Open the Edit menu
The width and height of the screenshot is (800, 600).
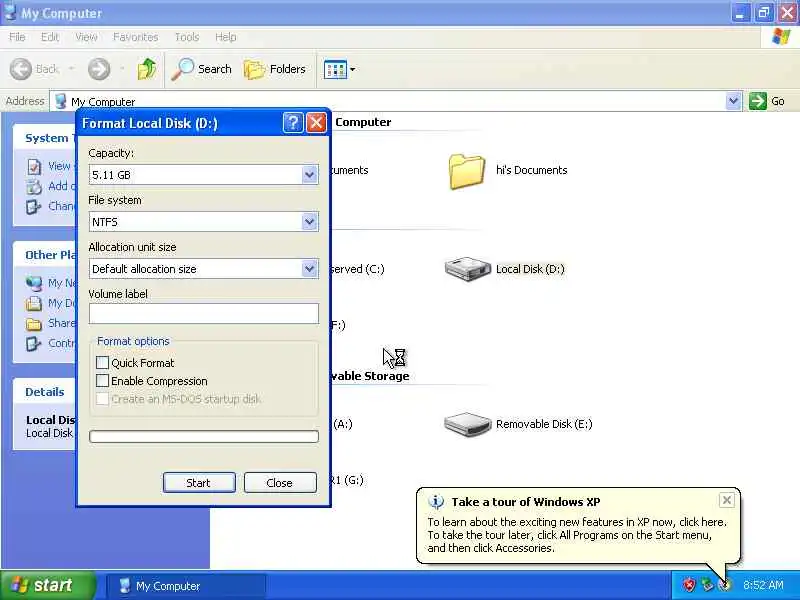tap(49, 37)
